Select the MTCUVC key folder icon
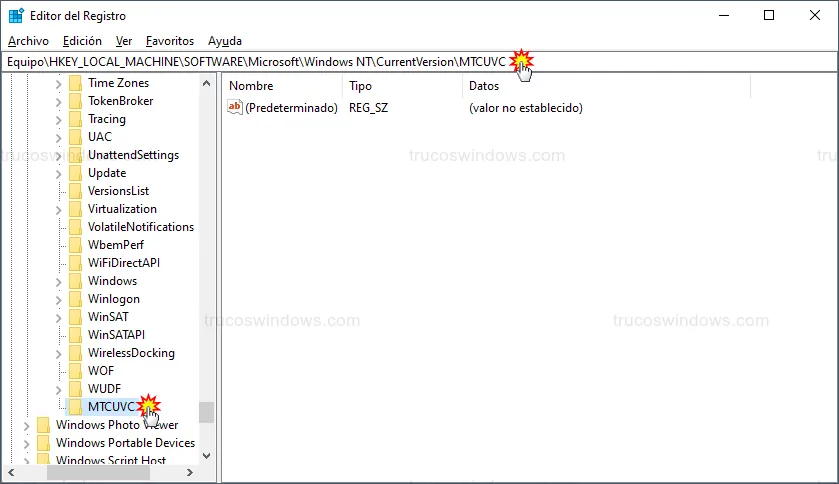The image size is (839, 484). (75, 407)
